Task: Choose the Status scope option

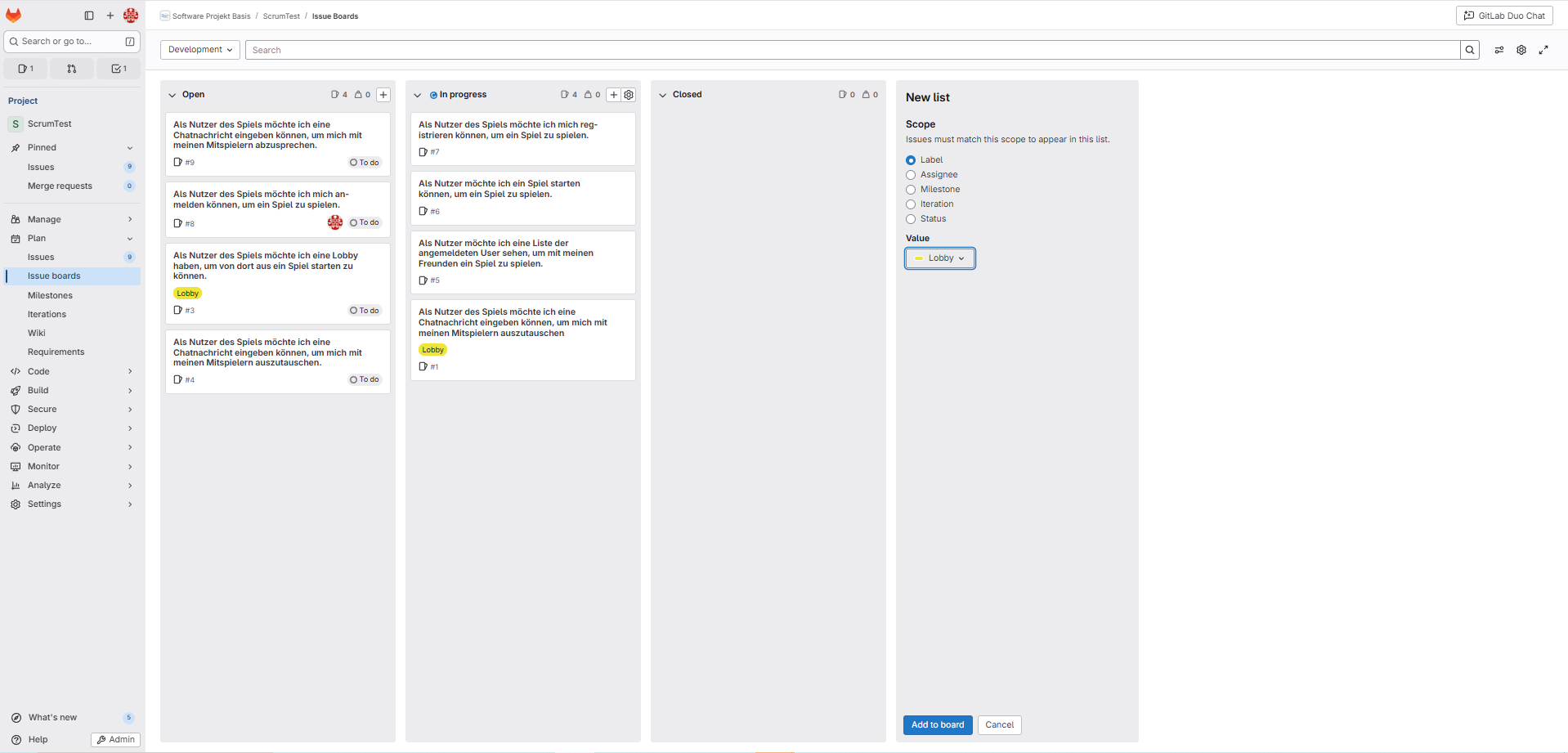Action: tap(911, 219)
